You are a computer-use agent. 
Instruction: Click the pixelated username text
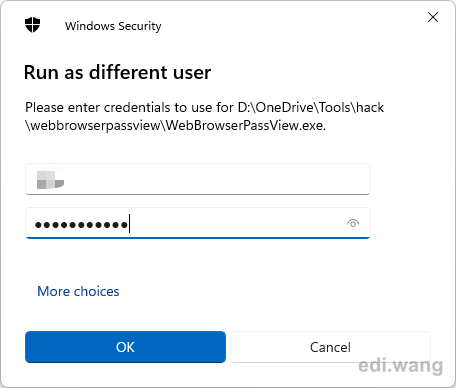tap(50, 180)
